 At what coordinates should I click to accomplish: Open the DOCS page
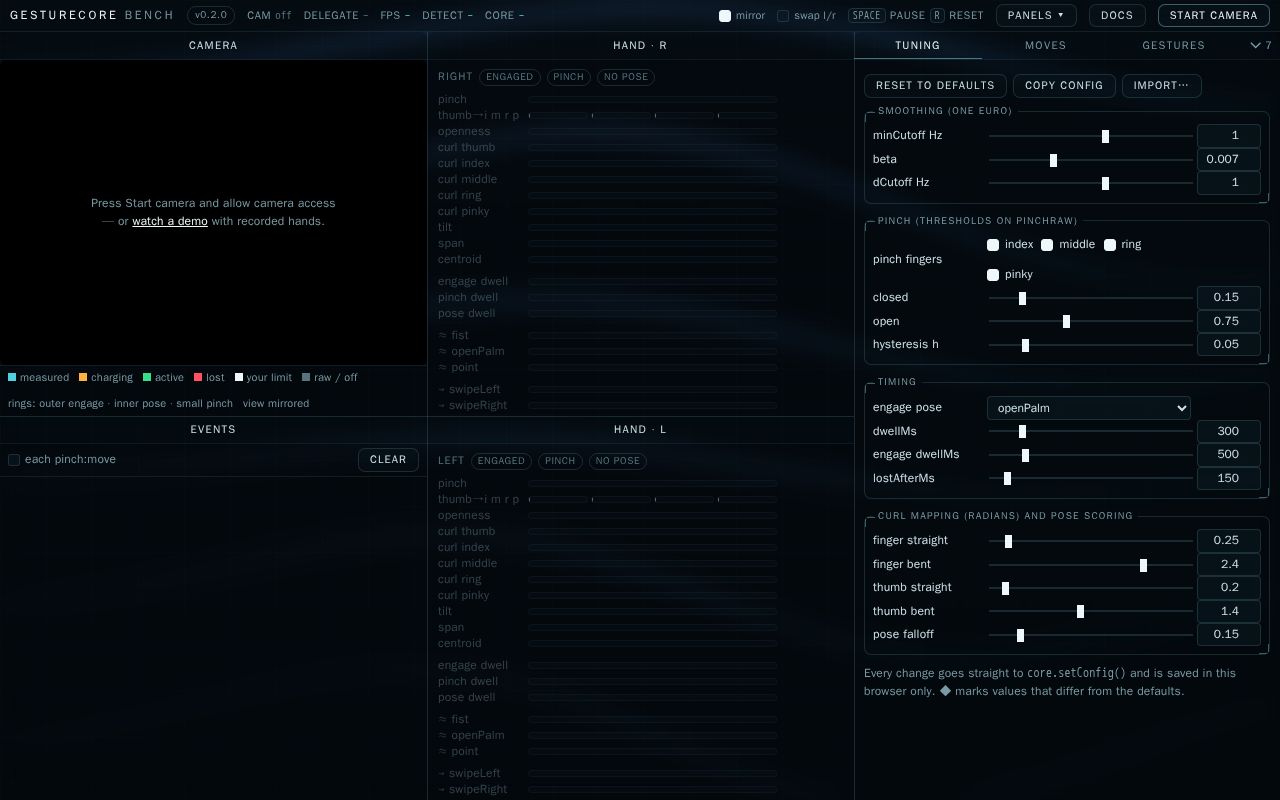(1117, 15)
